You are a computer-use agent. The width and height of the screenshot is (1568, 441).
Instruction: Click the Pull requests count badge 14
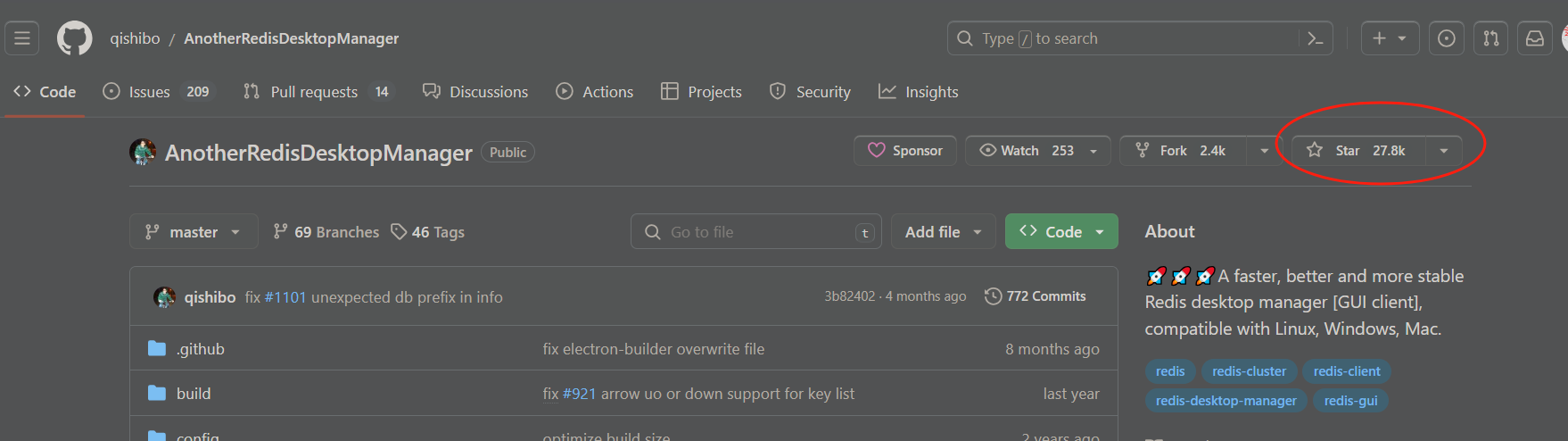tap(382, 92)
